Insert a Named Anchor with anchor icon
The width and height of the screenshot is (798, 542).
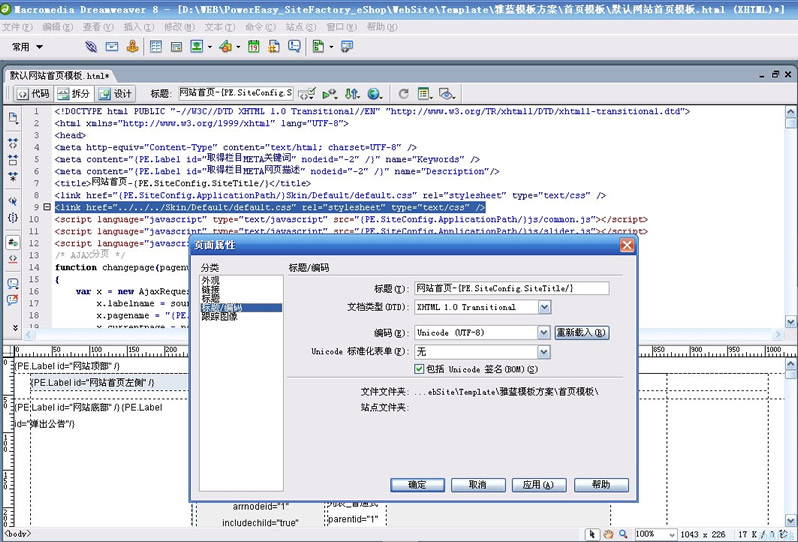132,47
